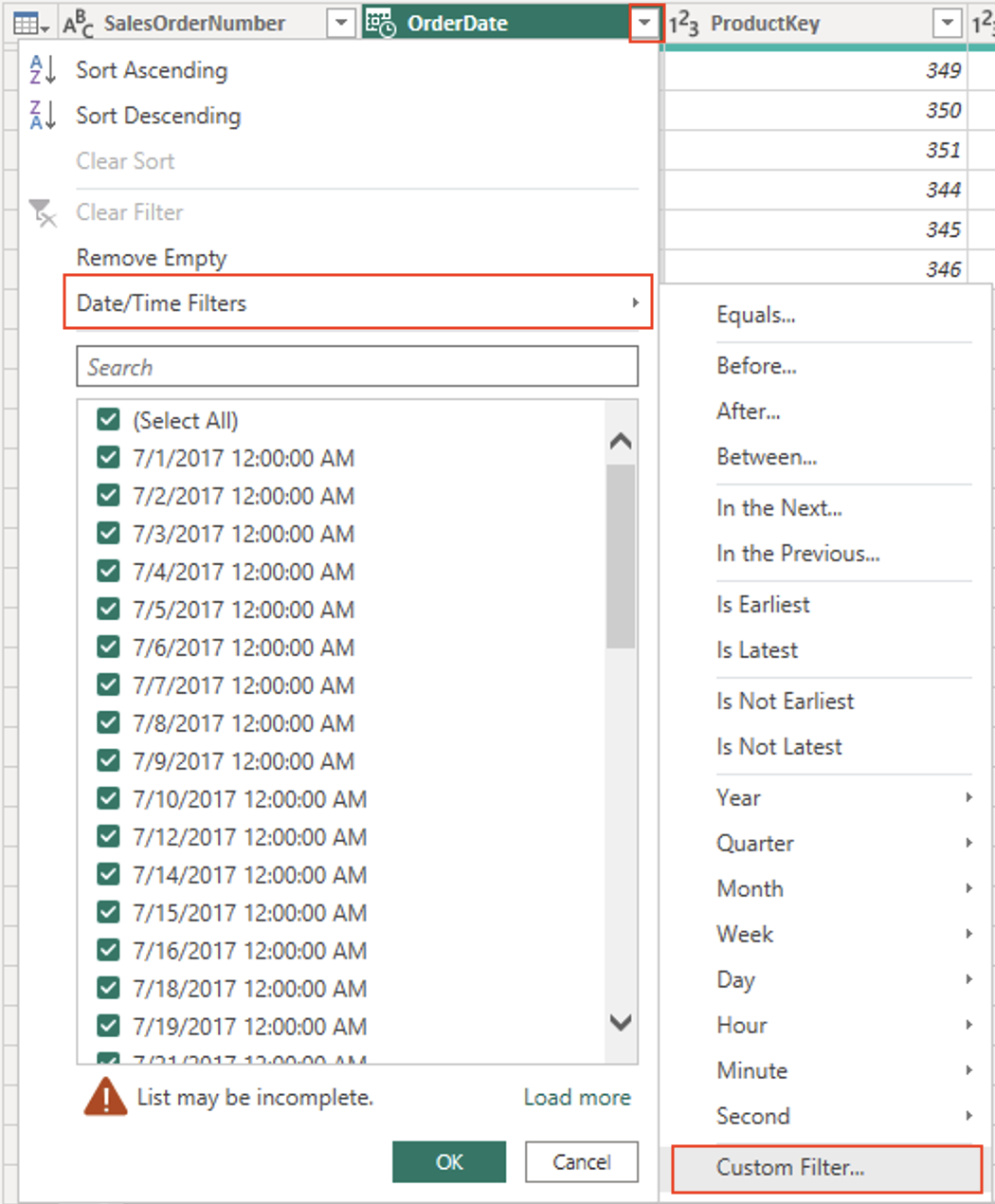Click the Load more link
This screenshot has height=1204, width=995.
tap(577, 1097)
